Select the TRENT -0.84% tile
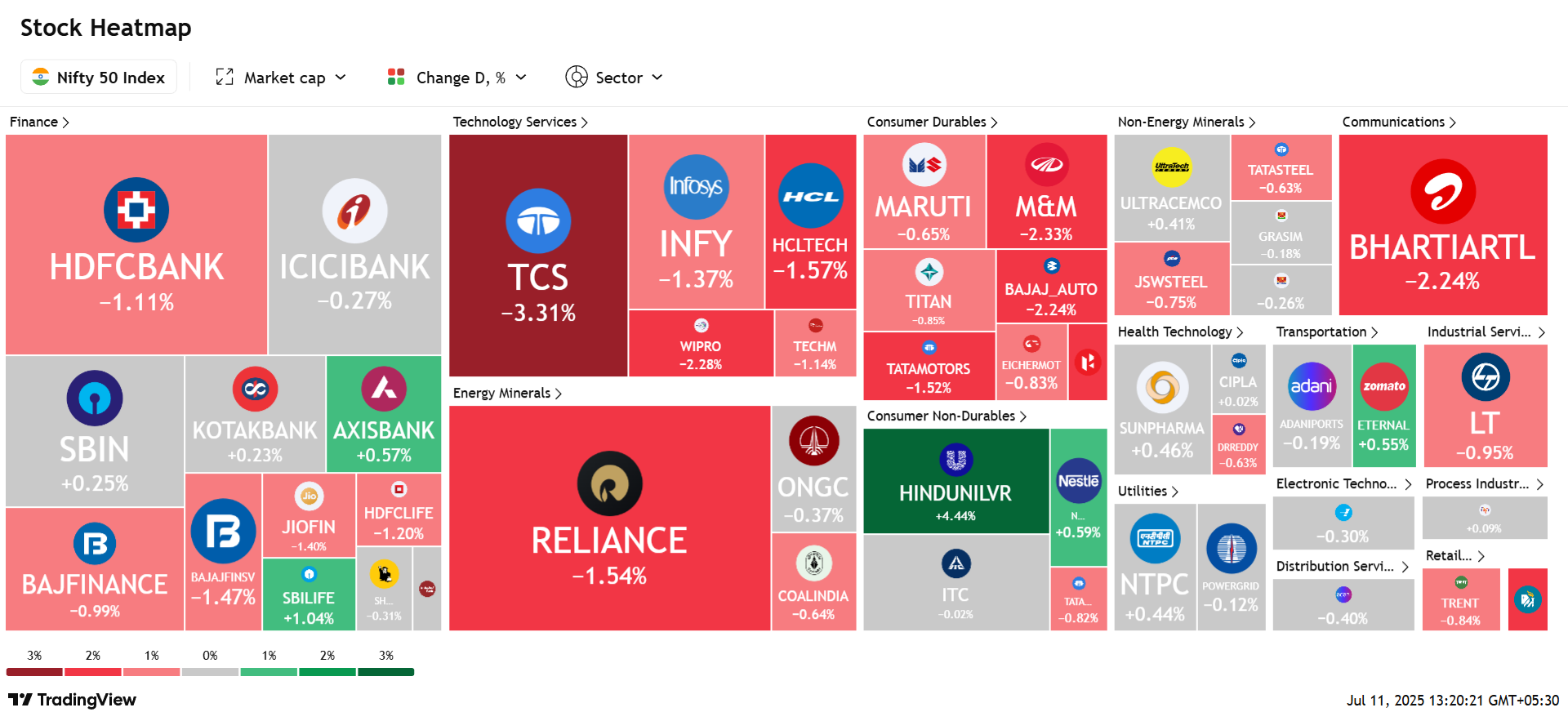The height and width of the screenshot is (721, 1568). click(x=1461, y=599)
